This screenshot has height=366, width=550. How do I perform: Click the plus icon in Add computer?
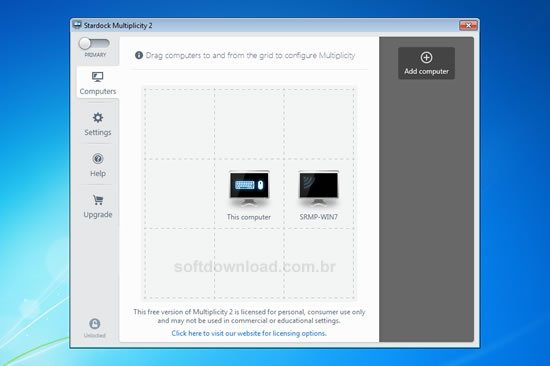click(x=426, y=57)
